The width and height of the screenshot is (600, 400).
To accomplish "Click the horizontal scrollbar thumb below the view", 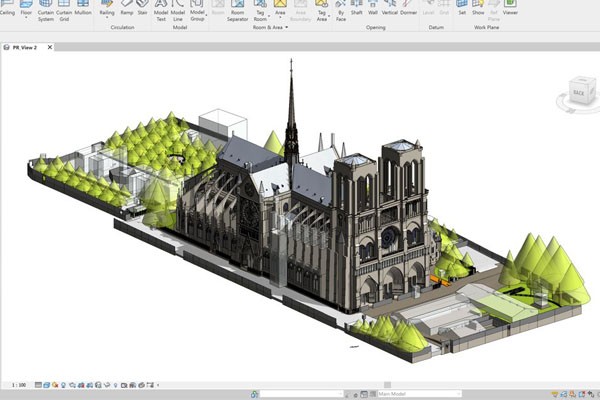I will pyautogui.click(x=388, y=385).
